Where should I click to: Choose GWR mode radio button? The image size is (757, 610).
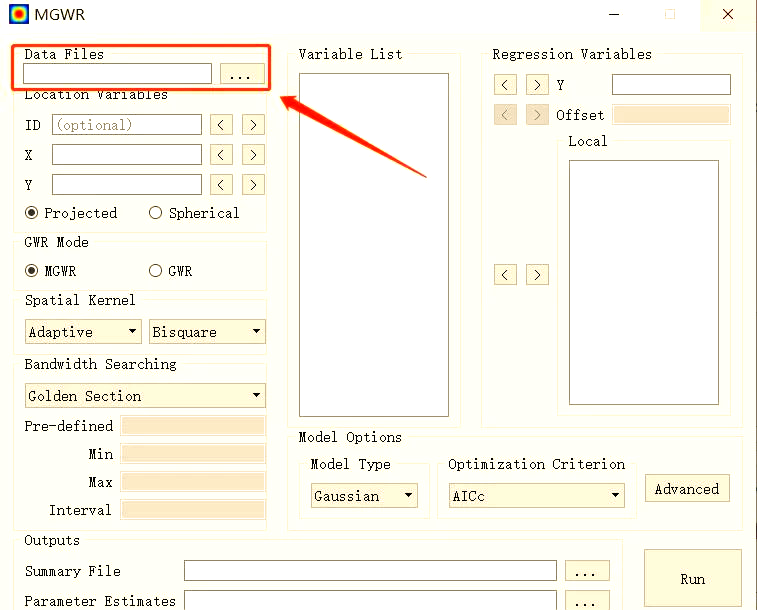coord(156,271)
